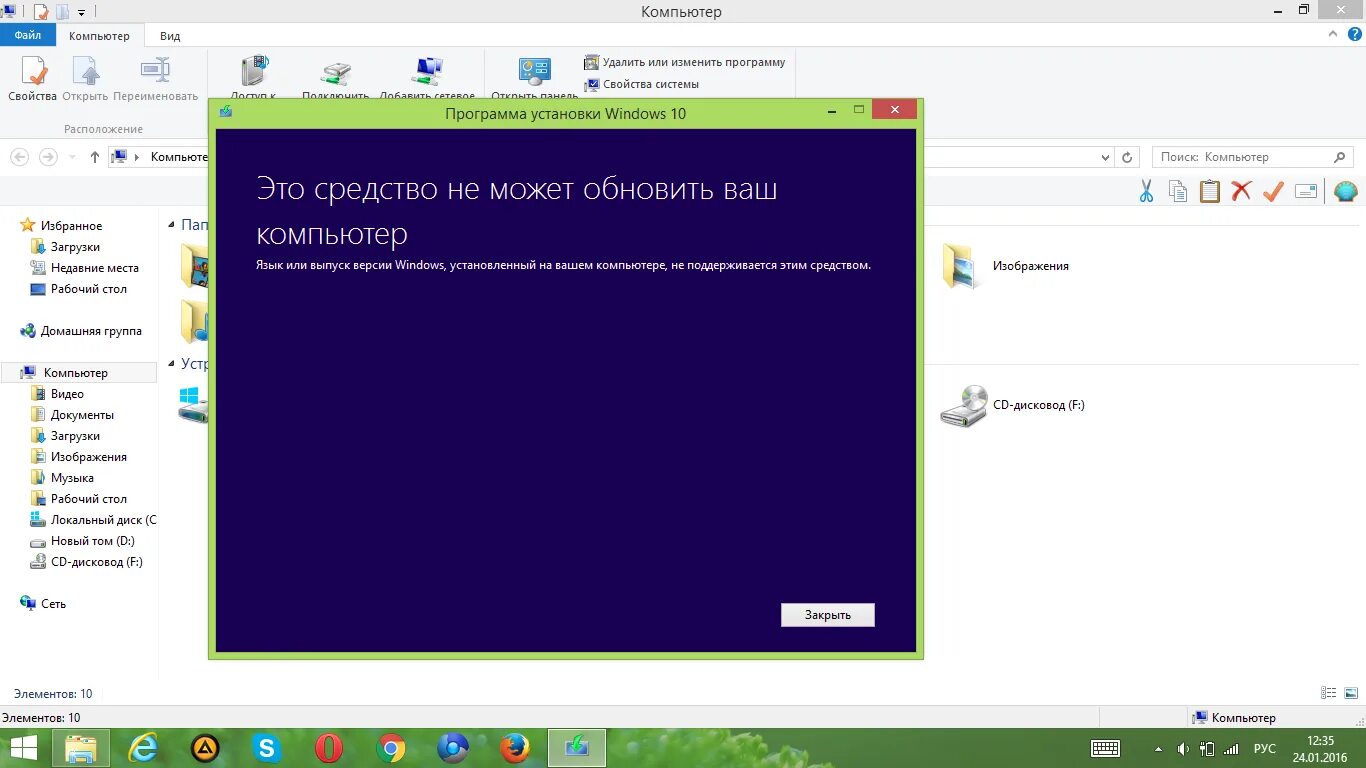Click the Up one level arrow
Screen dimensions: 1366x768
click(x=95, y=157)
